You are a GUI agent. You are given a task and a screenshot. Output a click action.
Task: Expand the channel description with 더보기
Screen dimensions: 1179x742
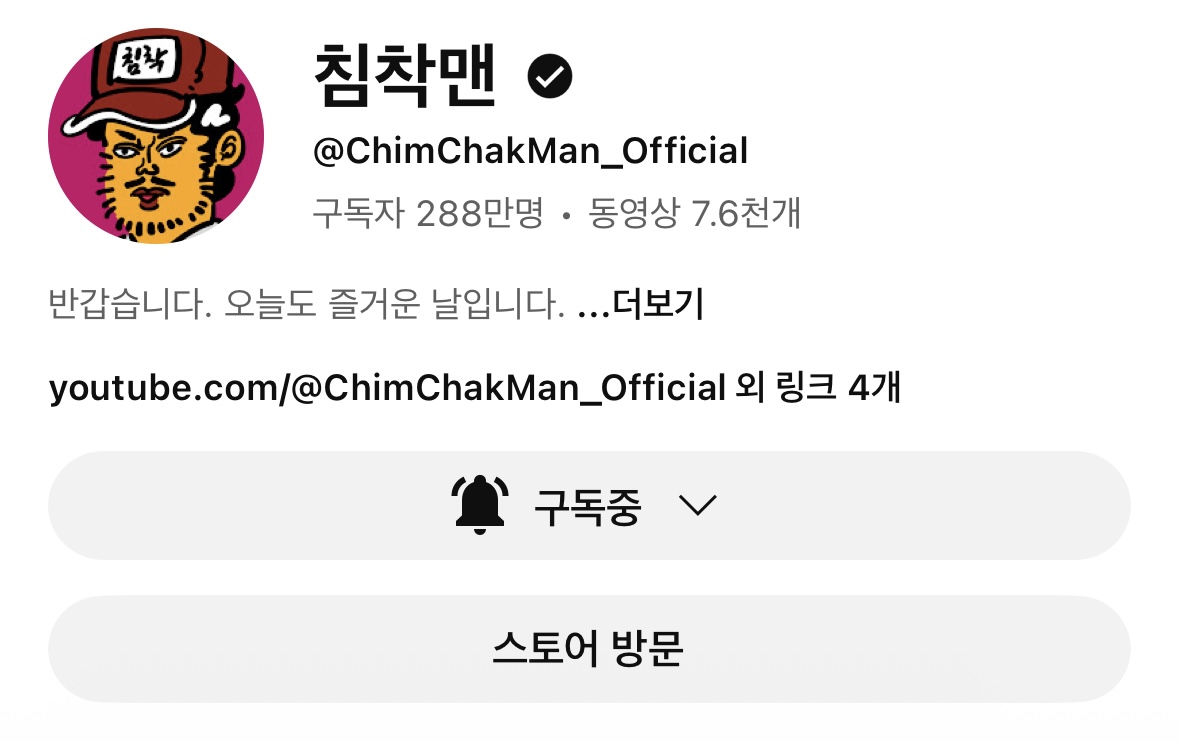tap(658, 304)
